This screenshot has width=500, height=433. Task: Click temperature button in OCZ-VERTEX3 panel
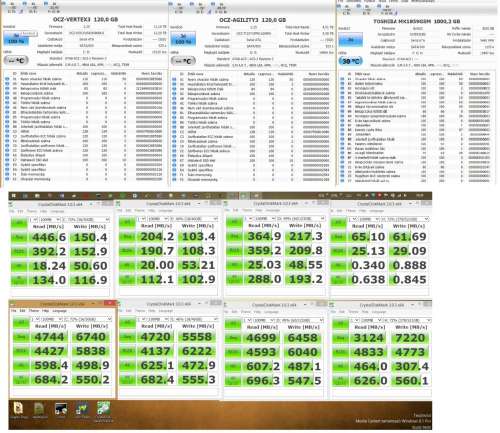point(16,60)
